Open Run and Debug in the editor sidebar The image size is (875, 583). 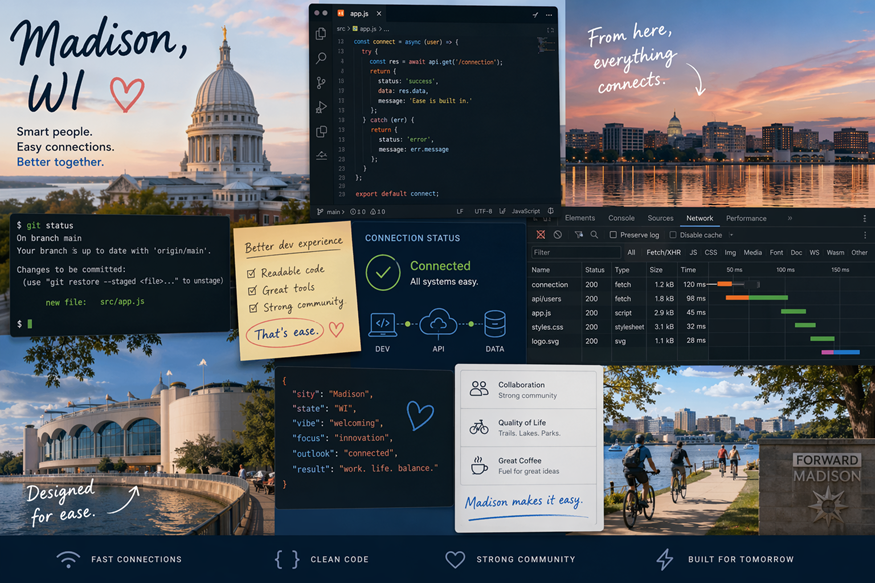321,107
